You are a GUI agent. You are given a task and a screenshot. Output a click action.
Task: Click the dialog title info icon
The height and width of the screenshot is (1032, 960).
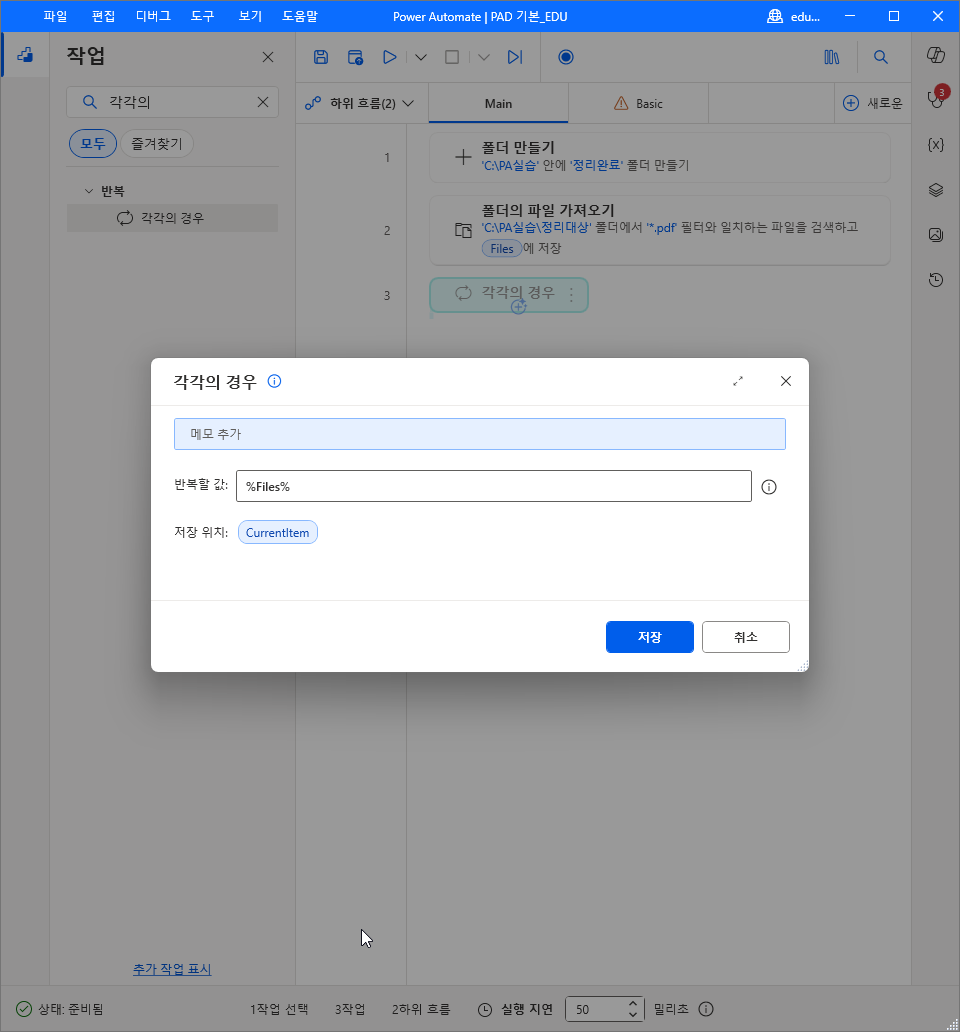(274, 381)
